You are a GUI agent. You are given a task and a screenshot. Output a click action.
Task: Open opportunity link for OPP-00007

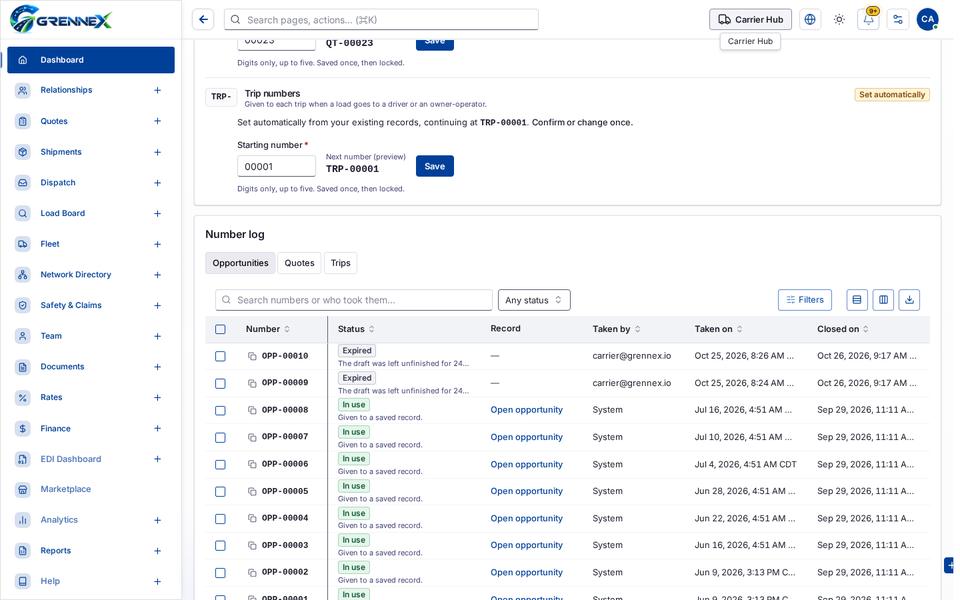[x=527, y=437]
